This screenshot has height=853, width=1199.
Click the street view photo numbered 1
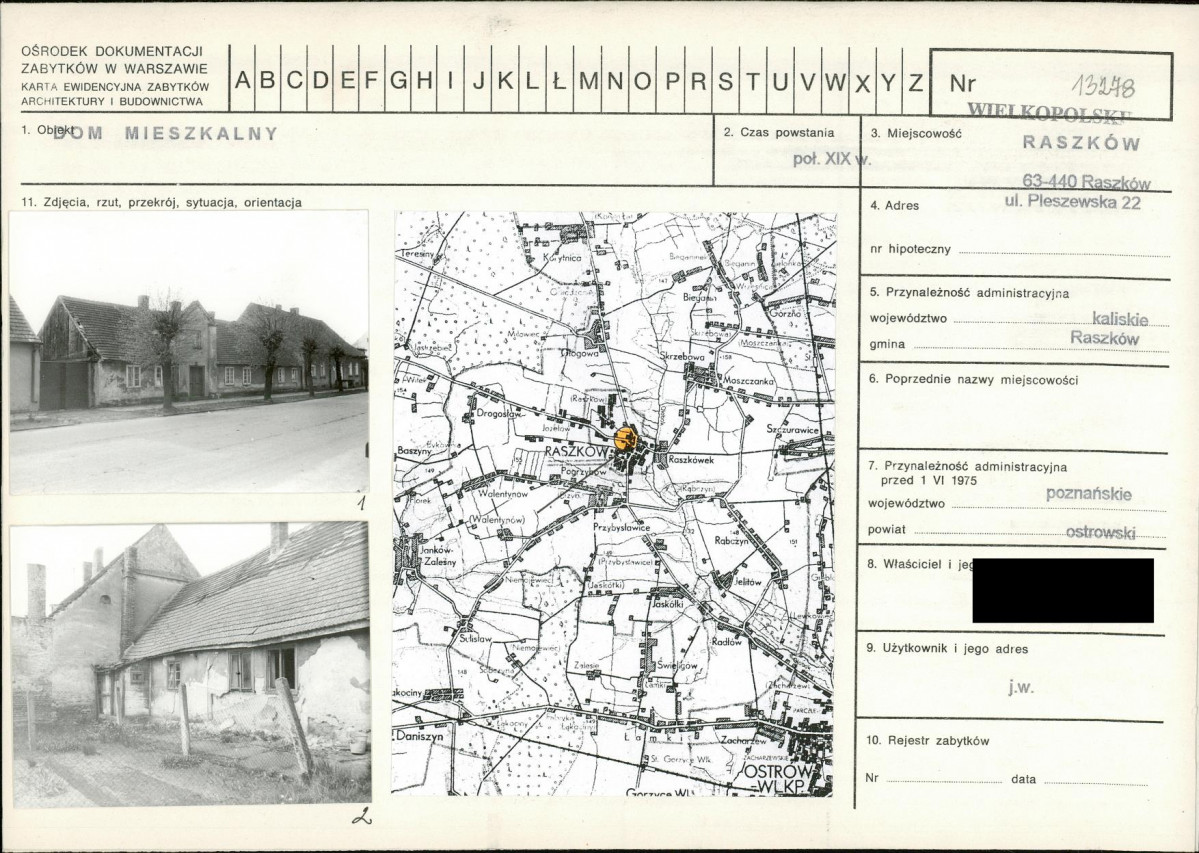pyautogui.click(x=189, y=352)
